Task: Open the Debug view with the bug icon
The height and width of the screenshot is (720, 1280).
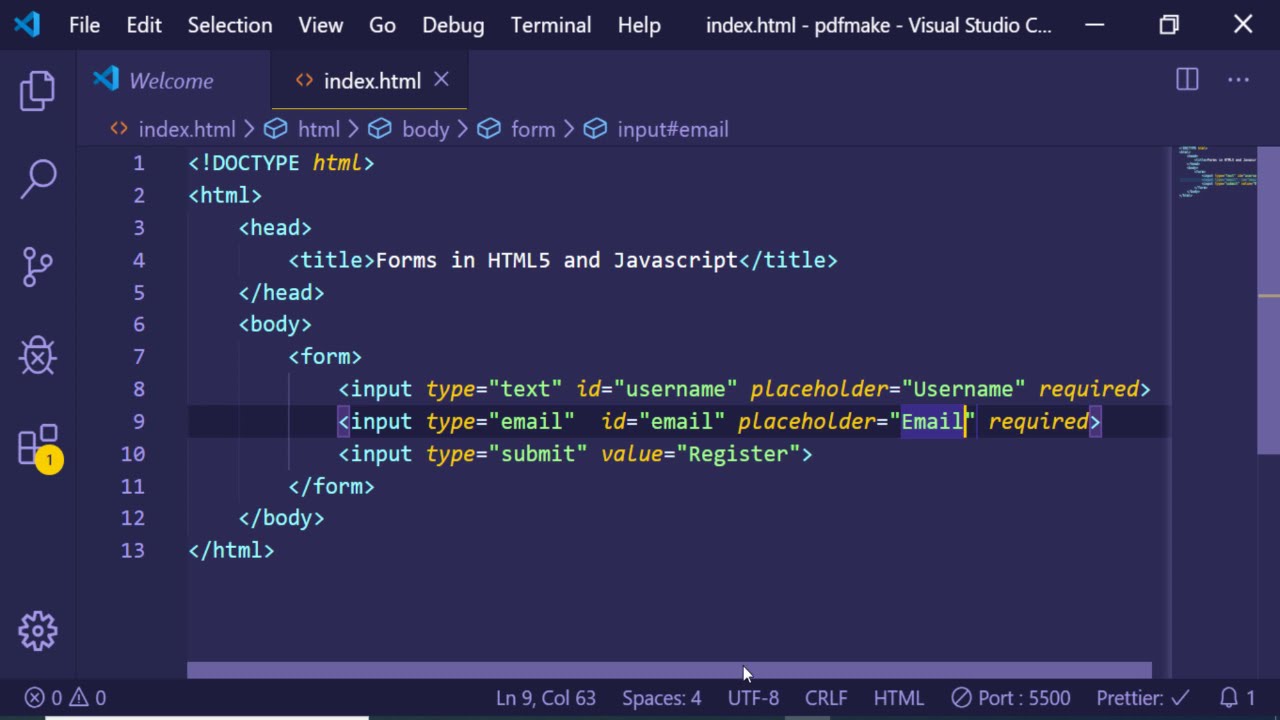Action: pos(38,355)
